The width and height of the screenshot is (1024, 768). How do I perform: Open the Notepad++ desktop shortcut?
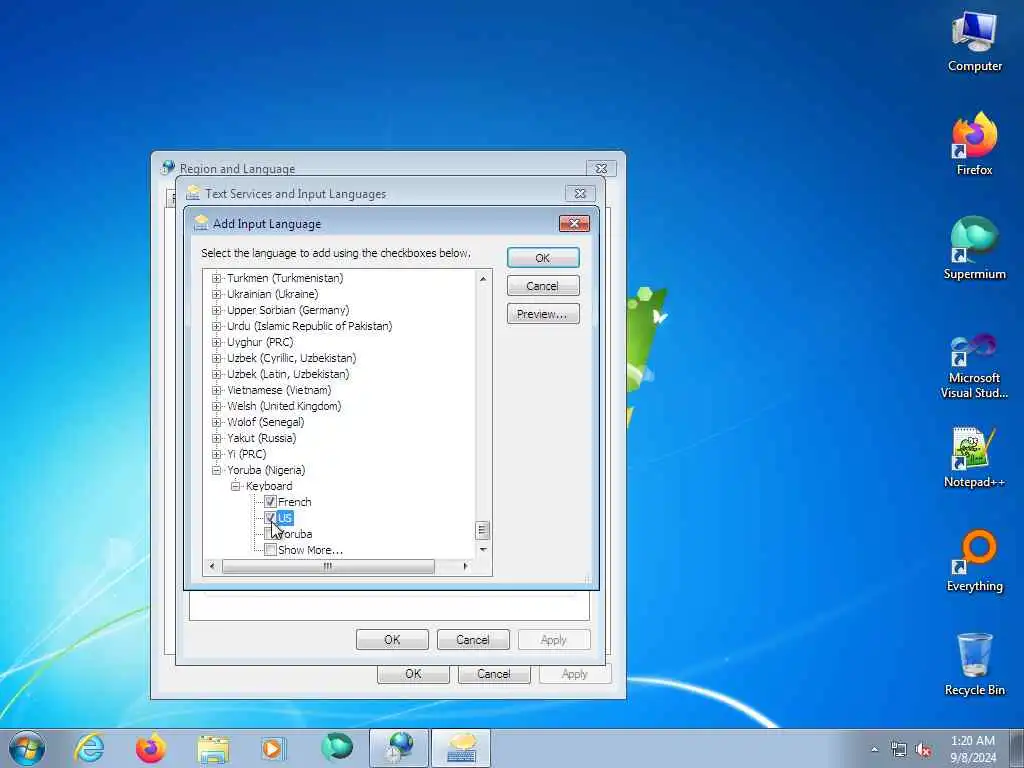974,457
